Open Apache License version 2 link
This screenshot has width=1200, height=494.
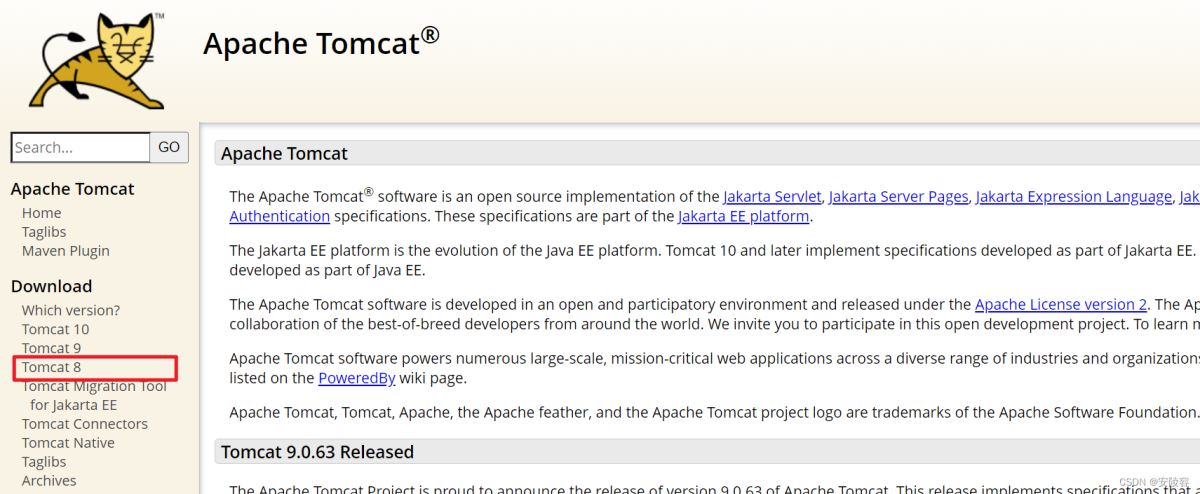(x=1060, y=305)
